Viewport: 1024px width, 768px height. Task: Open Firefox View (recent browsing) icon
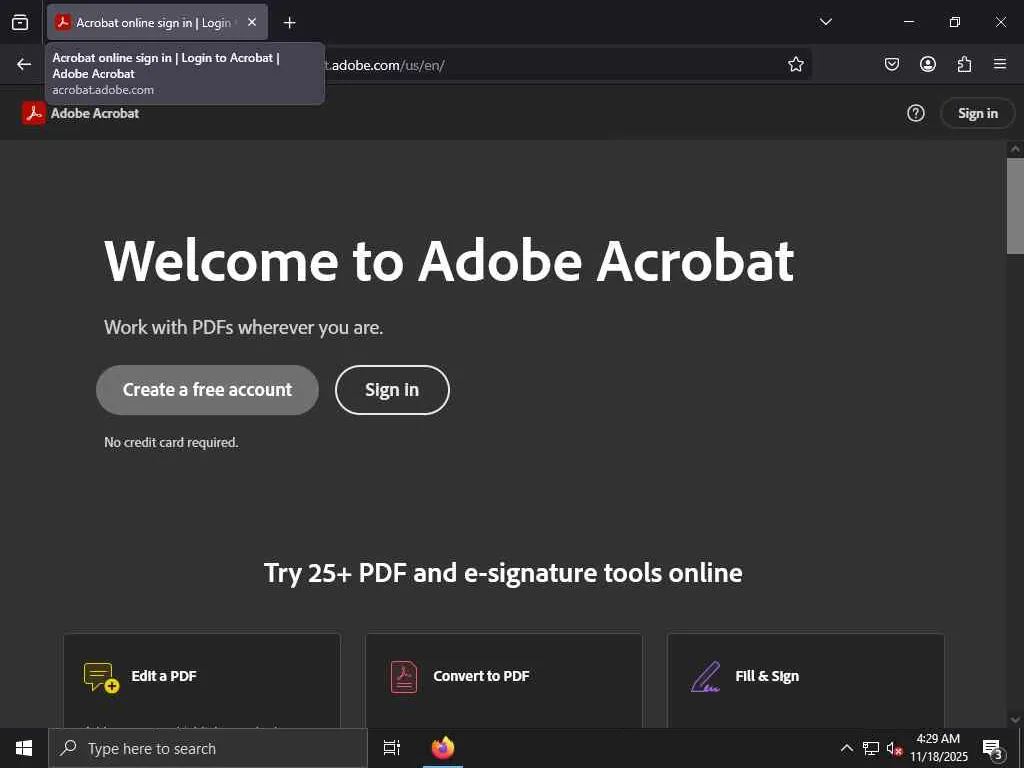click(20, 22)
